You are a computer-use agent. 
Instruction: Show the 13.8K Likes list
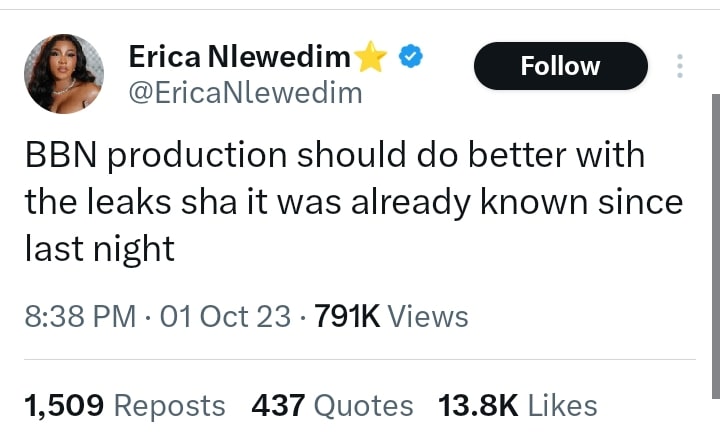pyautogui.click(x=517, y=405)
